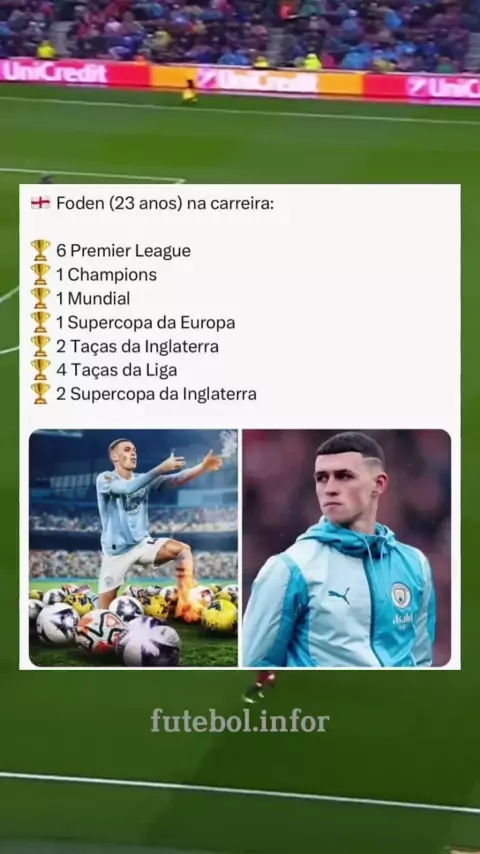Viewport: 480px width, 854px height.
Task: Click the futebol.infor watermark text
Action: point(240,721)
